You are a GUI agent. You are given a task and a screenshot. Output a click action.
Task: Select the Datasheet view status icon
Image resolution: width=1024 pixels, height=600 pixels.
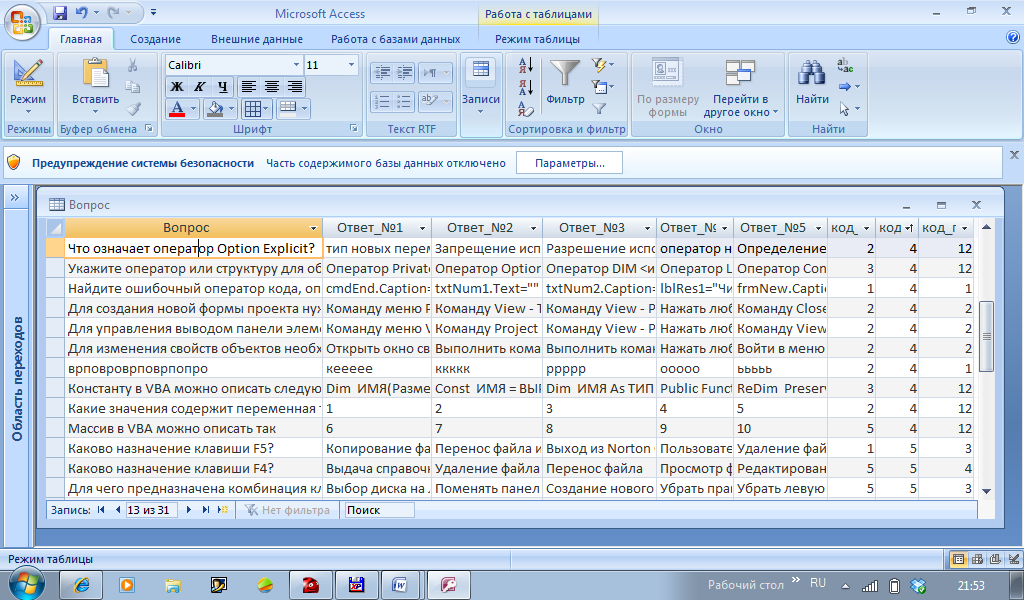[958, 559]
